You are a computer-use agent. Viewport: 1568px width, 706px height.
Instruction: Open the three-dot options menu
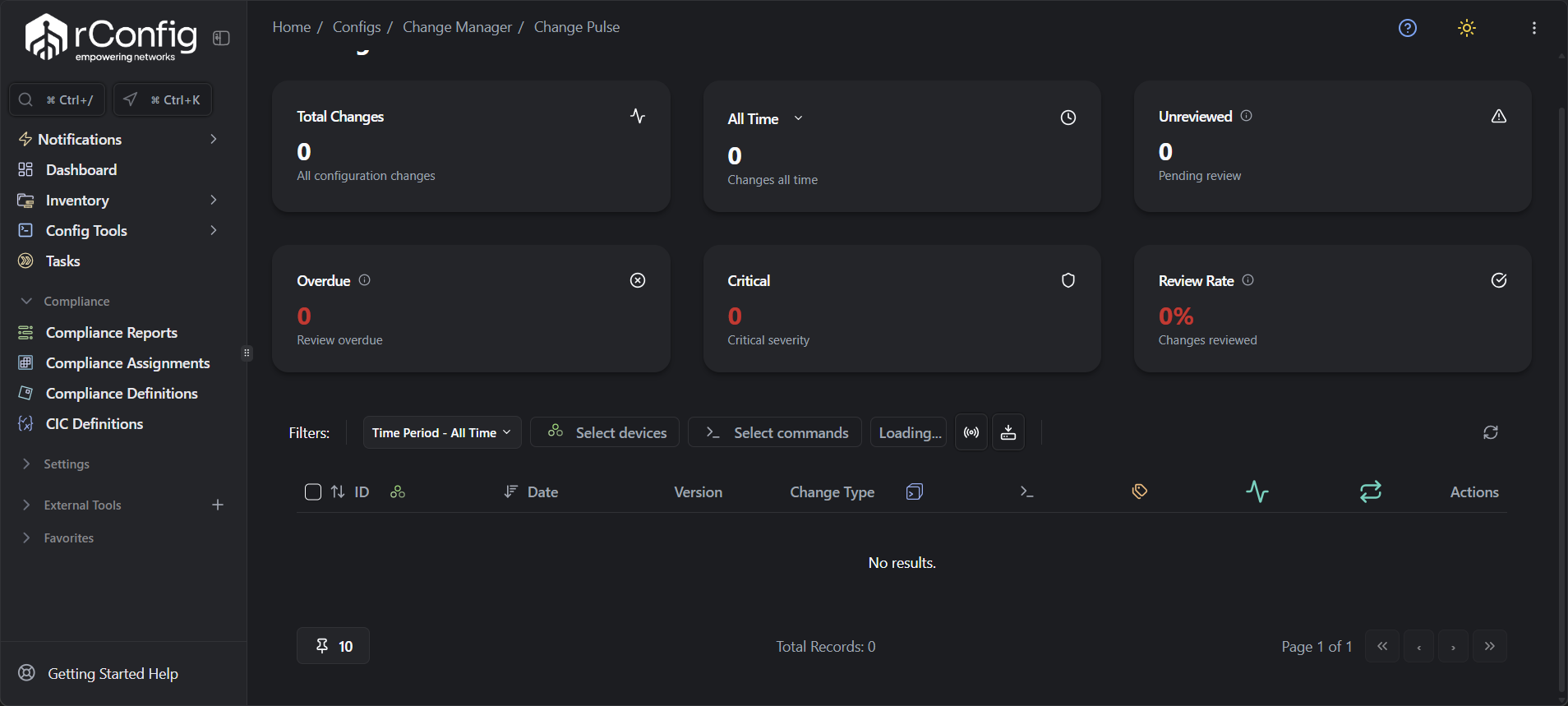(1534, 28)
